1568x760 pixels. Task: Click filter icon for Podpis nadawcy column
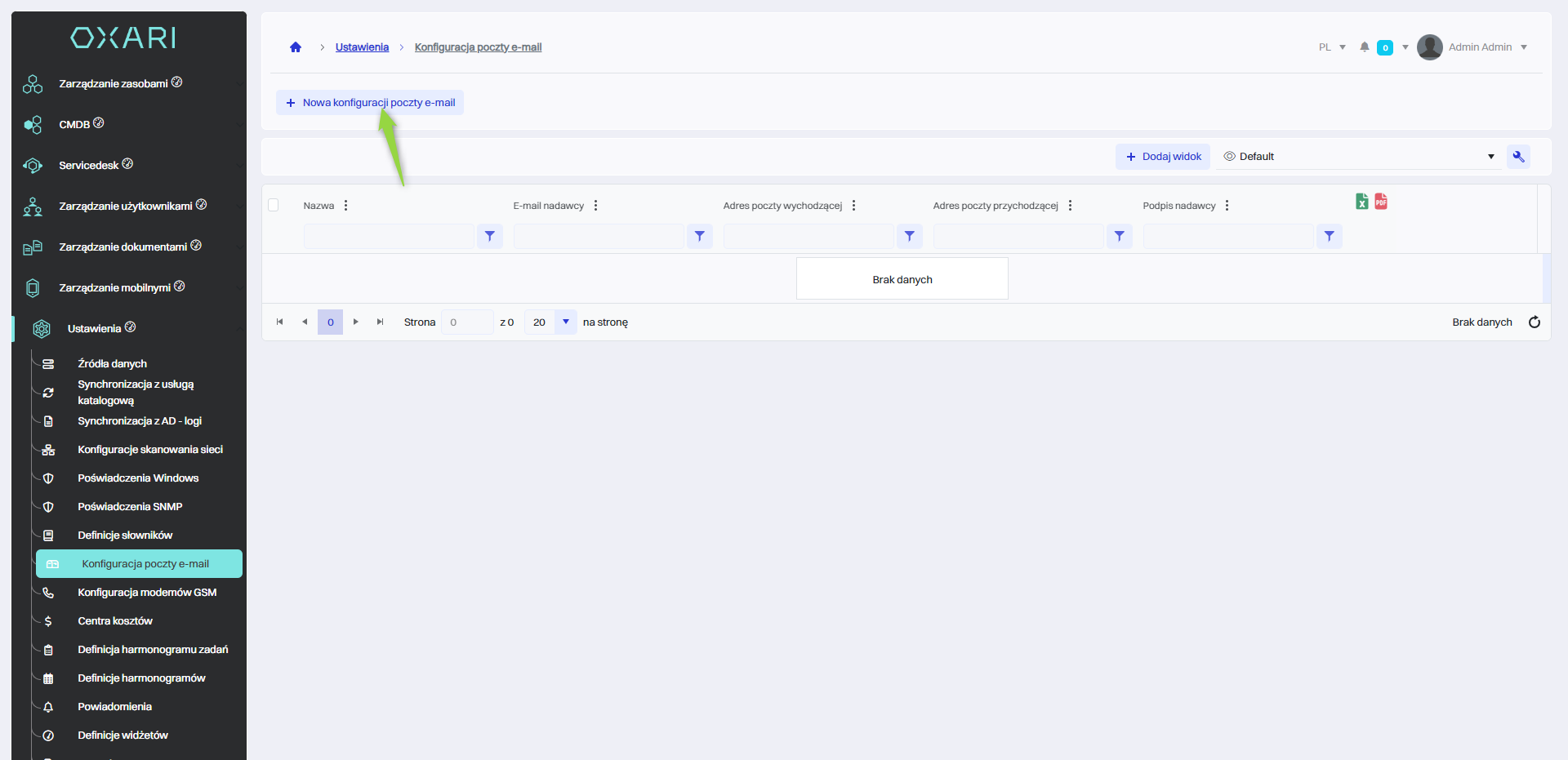click(1329, 237)
